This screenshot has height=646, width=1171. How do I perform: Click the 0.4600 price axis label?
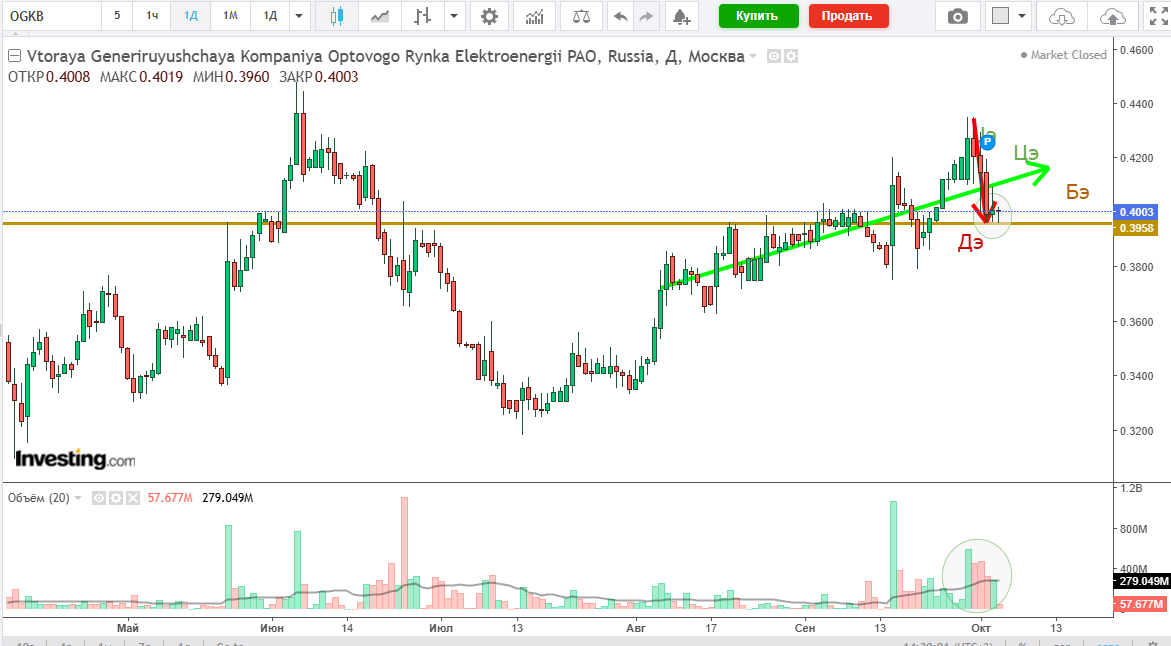pos(1137,50)
